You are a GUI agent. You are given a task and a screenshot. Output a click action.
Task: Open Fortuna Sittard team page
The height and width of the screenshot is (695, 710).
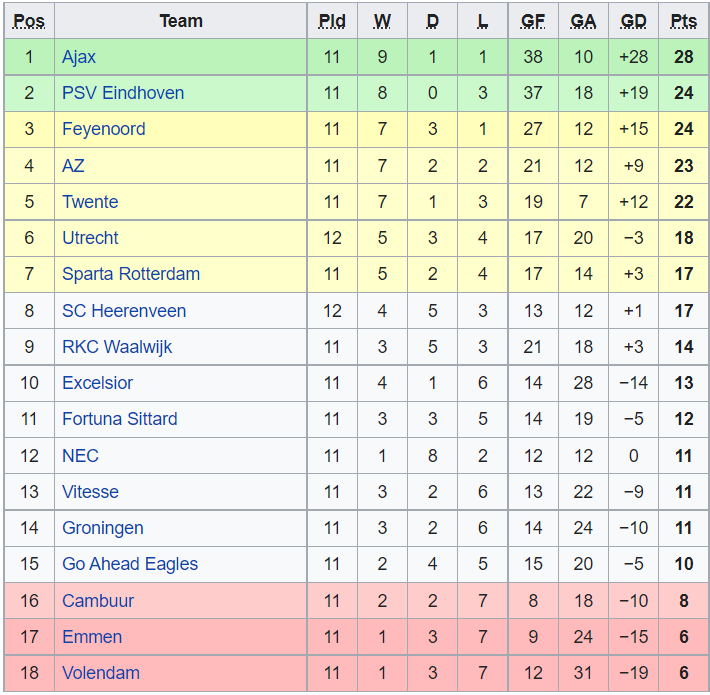point(120,419)
